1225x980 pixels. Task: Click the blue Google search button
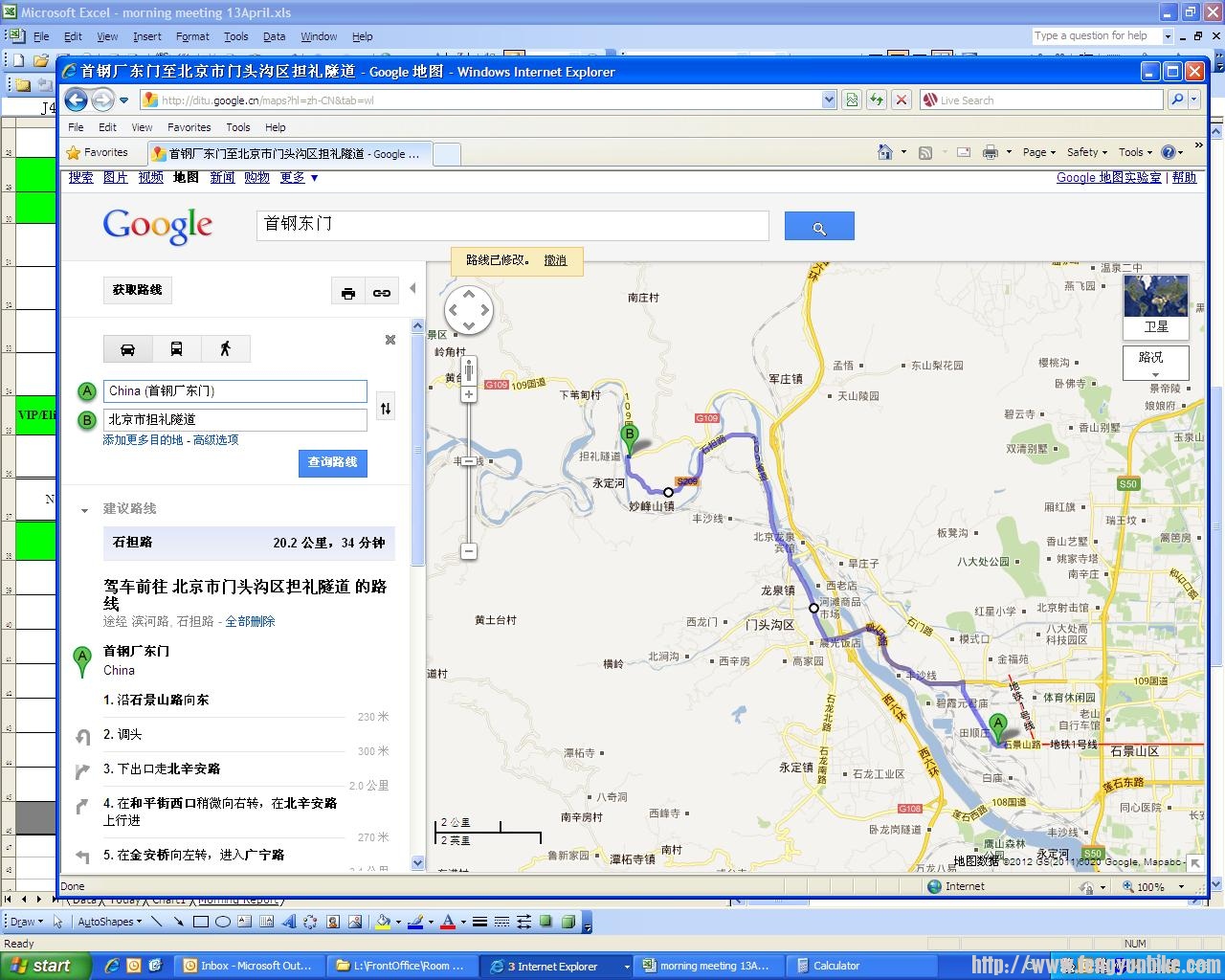point(818,227)
